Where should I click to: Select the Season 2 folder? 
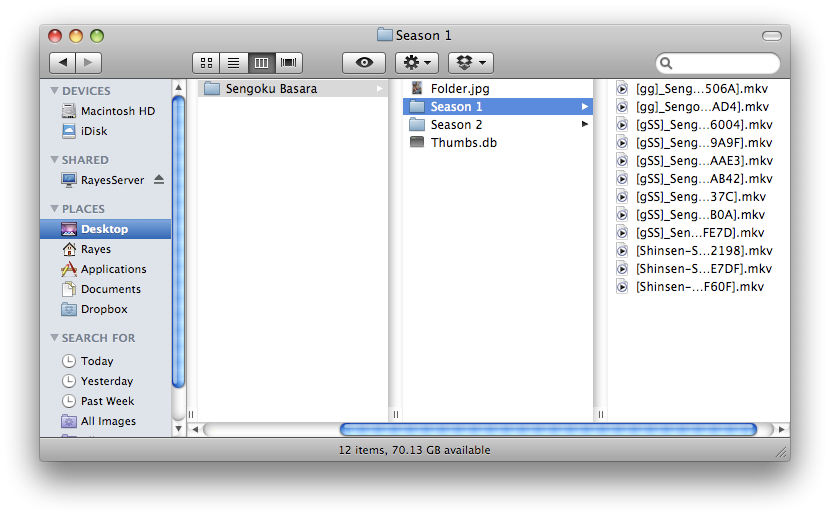pos(498,124)
